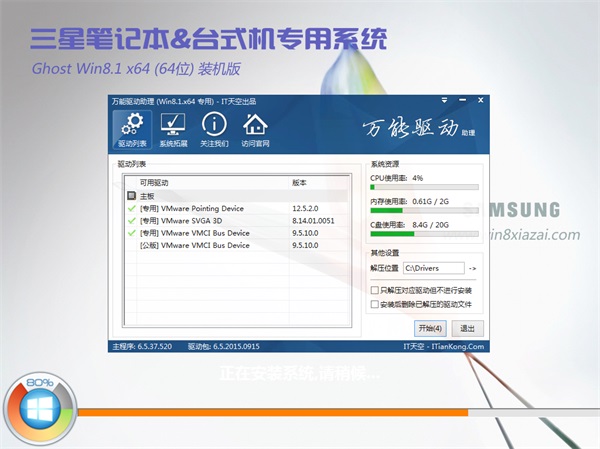Open the 驱动列表 driver list gear icon

point(126,130)
